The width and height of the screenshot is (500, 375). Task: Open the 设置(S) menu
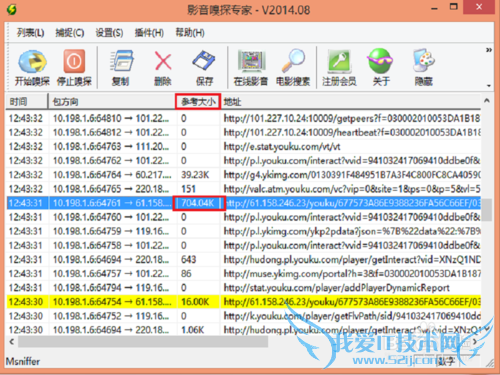(x=109, y=33)
